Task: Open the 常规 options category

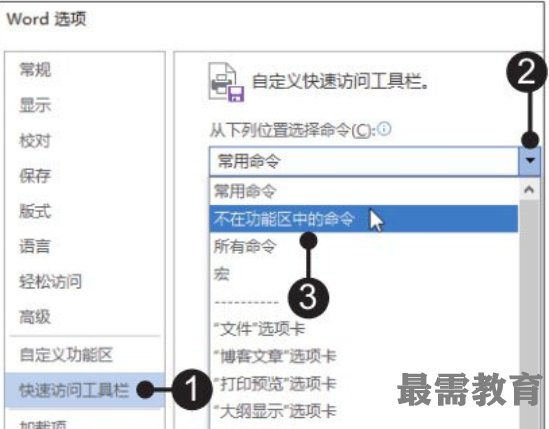Action: pos(35,70)
